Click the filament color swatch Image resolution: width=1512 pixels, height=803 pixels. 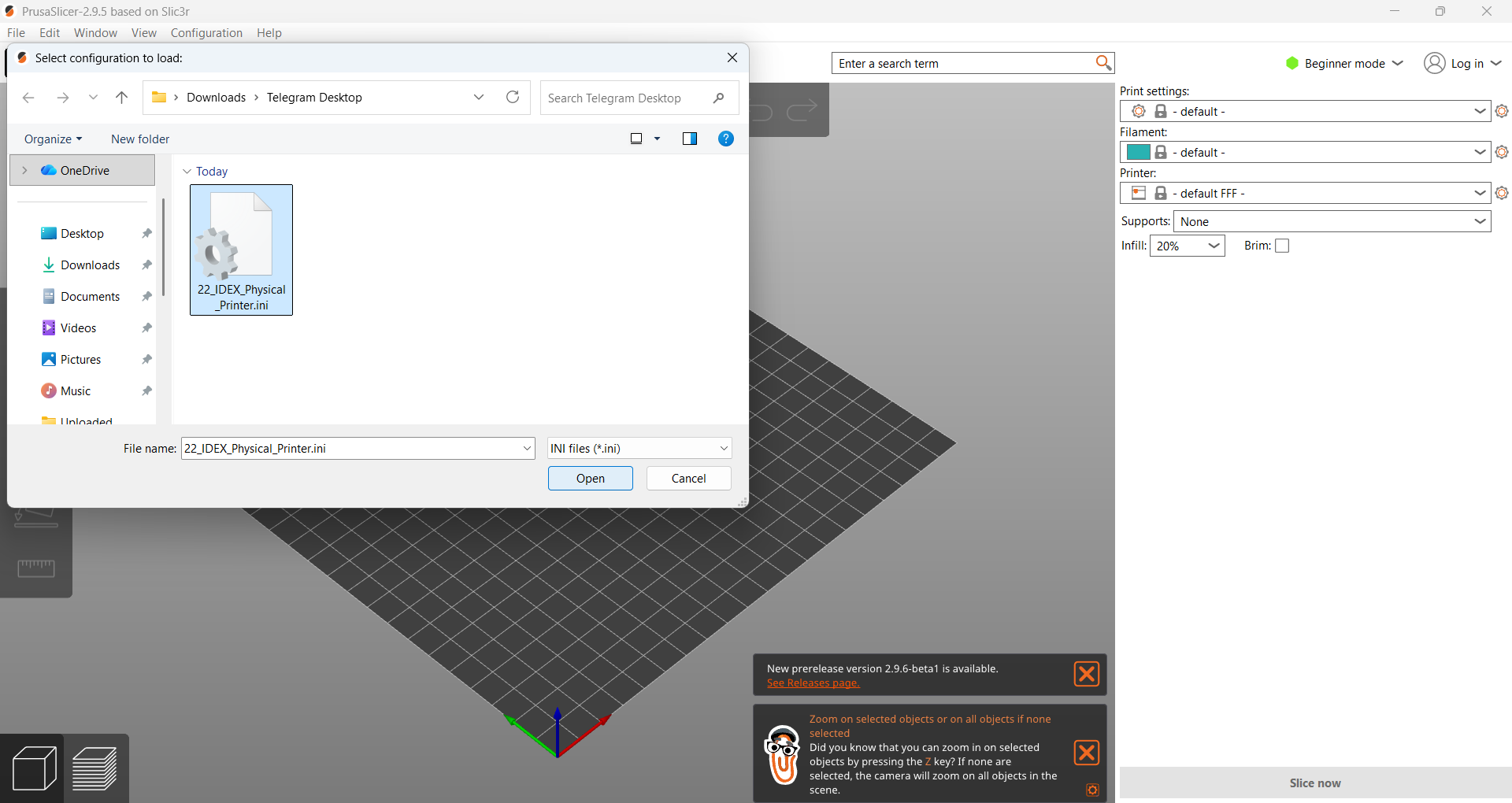pyautogui.click(x=1138, y=152)
